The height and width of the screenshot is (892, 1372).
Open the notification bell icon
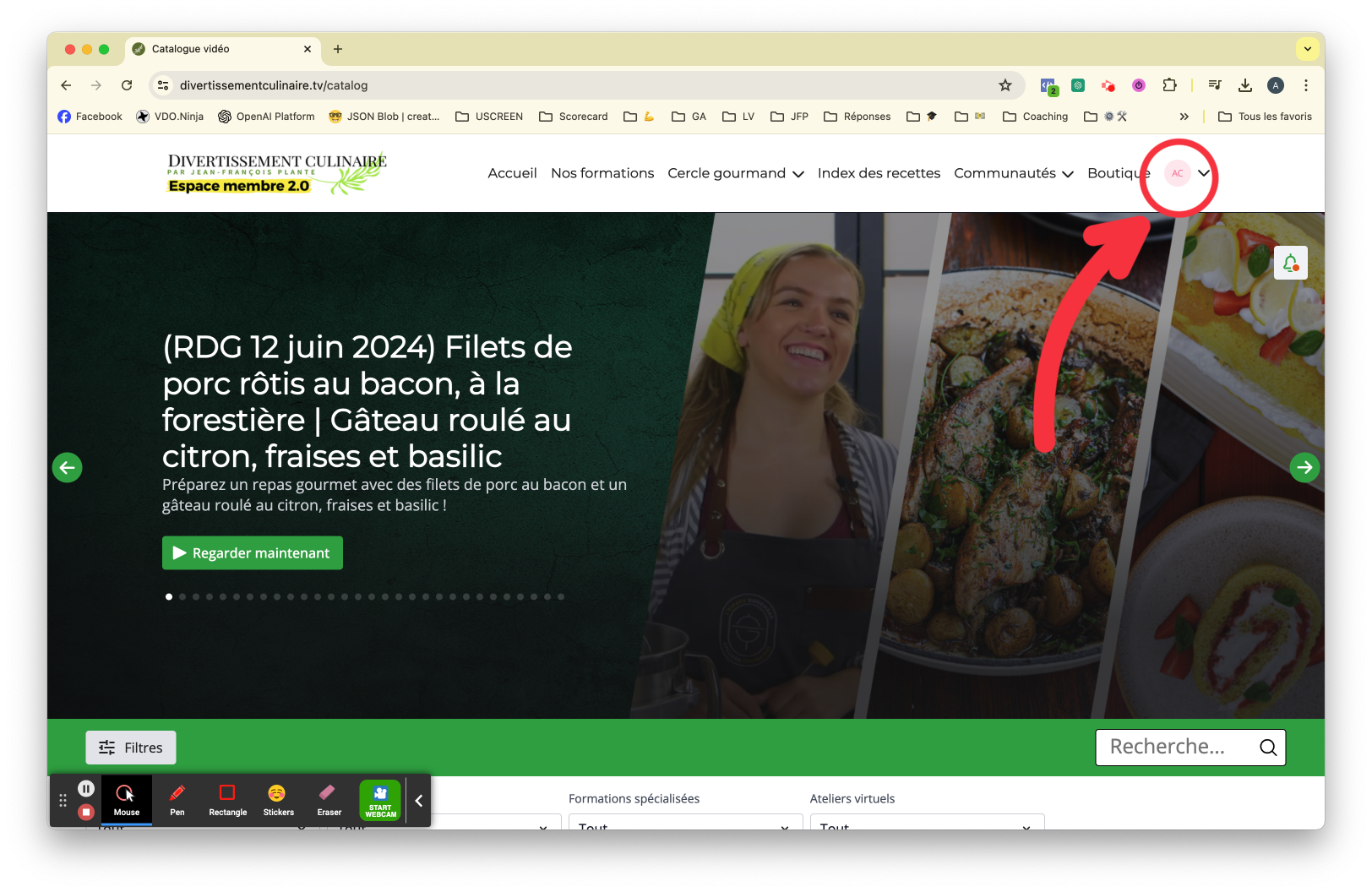point(1290,263)
